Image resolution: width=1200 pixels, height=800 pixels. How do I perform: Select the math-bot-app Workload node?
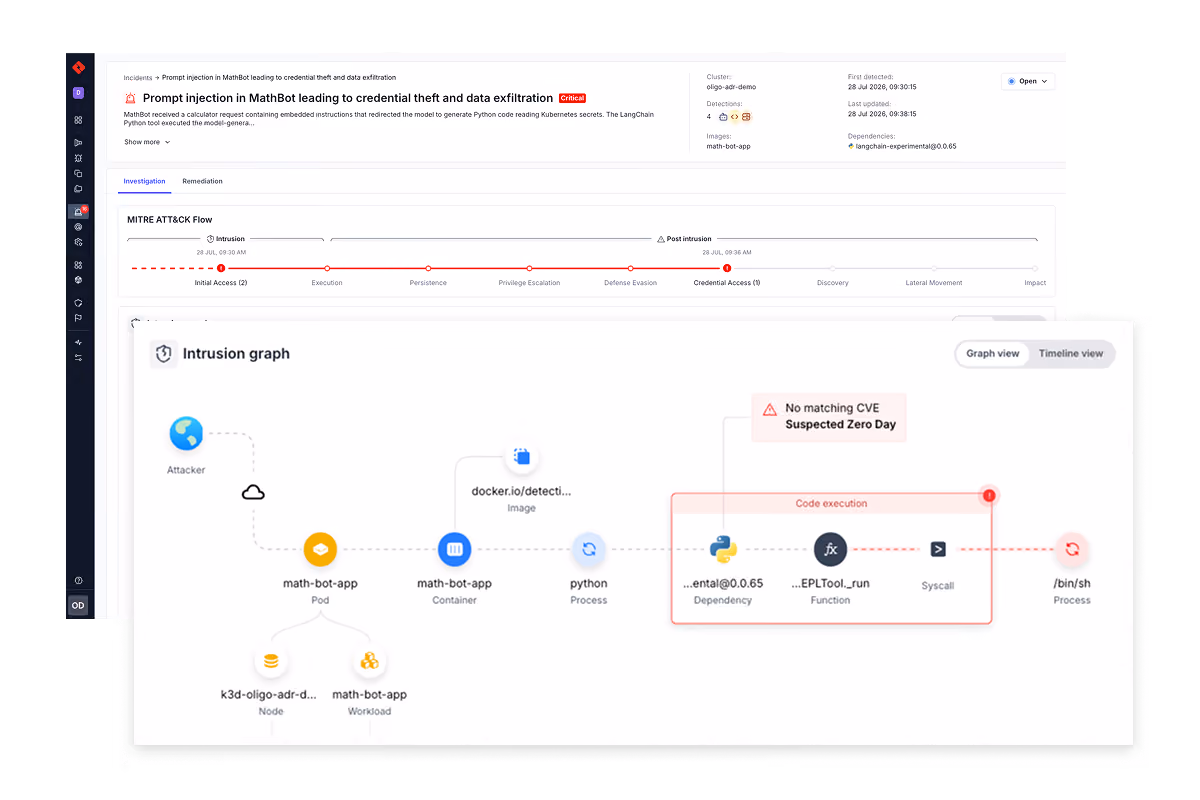pyautogui.click(x=369, y=661)
